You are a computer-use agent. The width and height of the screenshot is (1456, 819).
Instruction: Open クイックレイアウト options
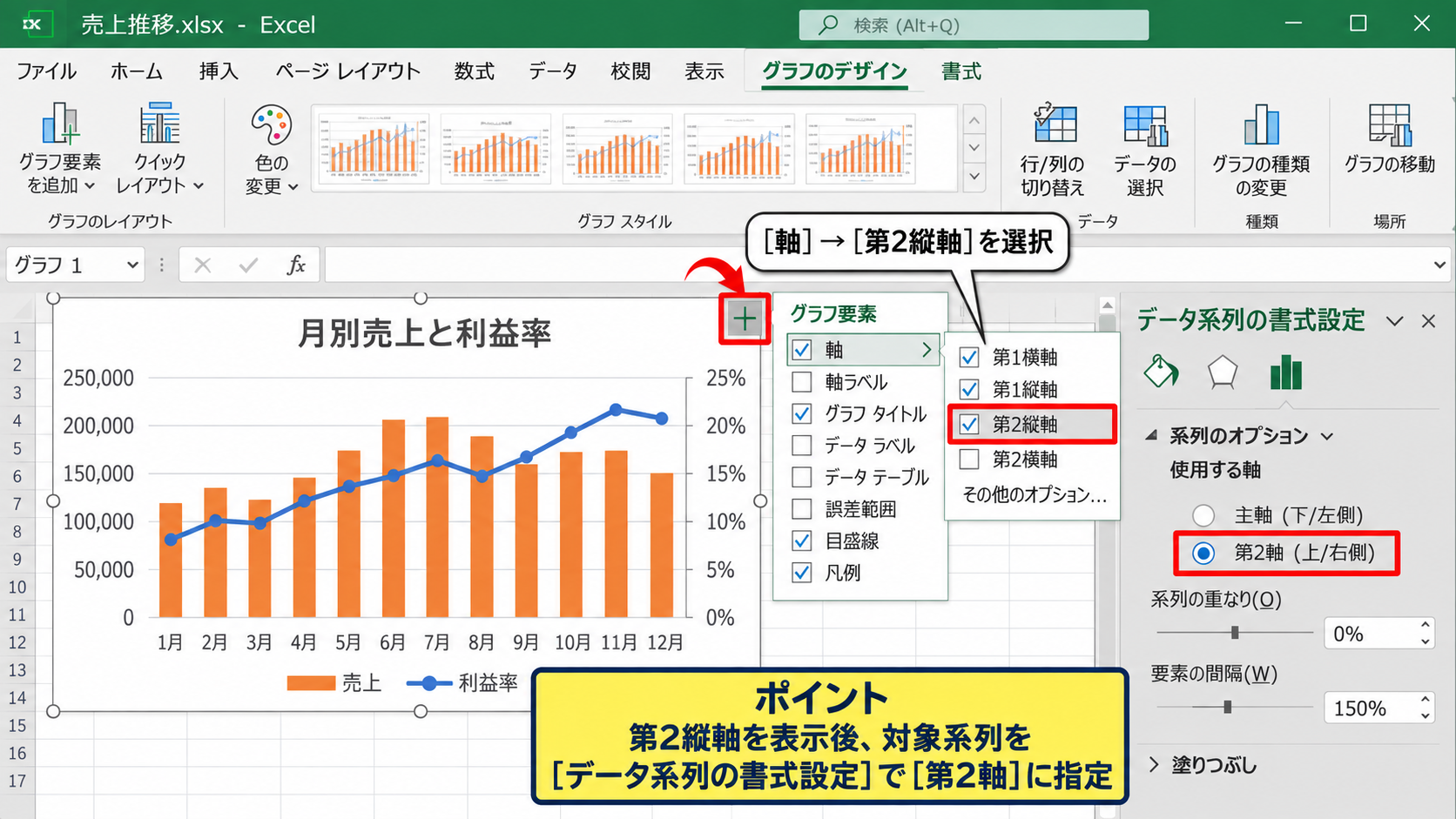pos(160,148)
